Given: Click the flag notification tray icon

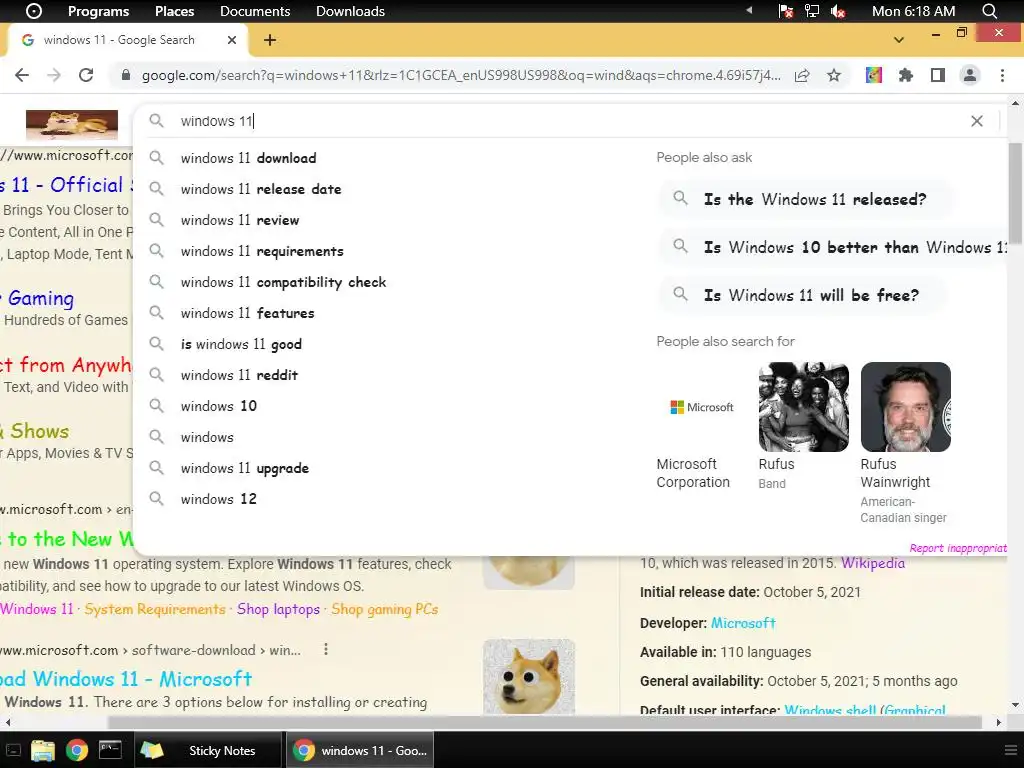Looking at the screenshot, I should click(x=786, y=11).
